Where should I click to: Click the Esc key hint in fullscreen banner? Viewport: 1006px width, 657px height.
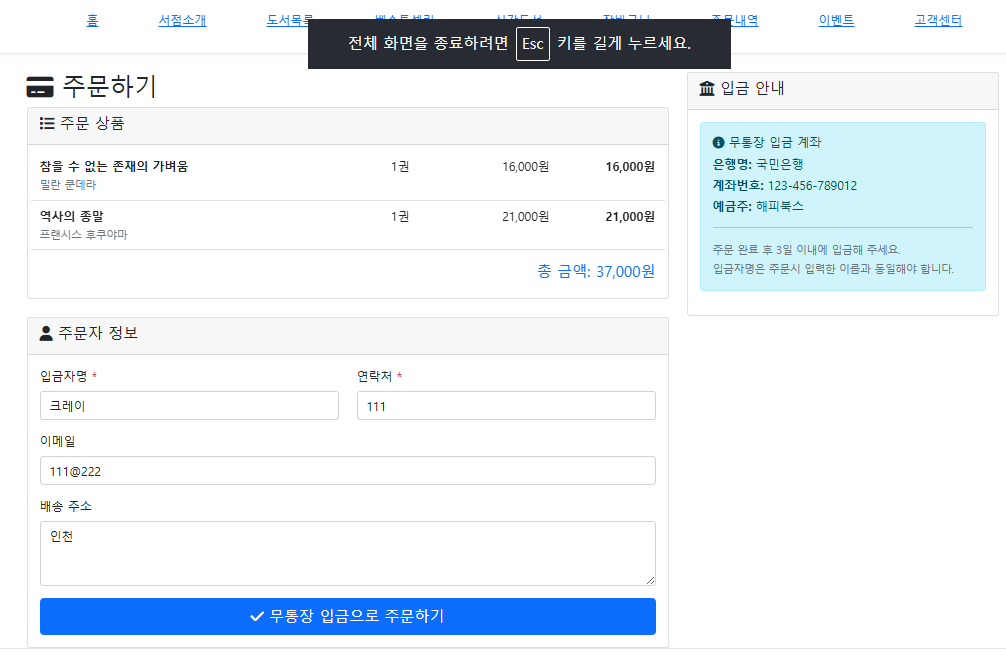click(533, 44)
